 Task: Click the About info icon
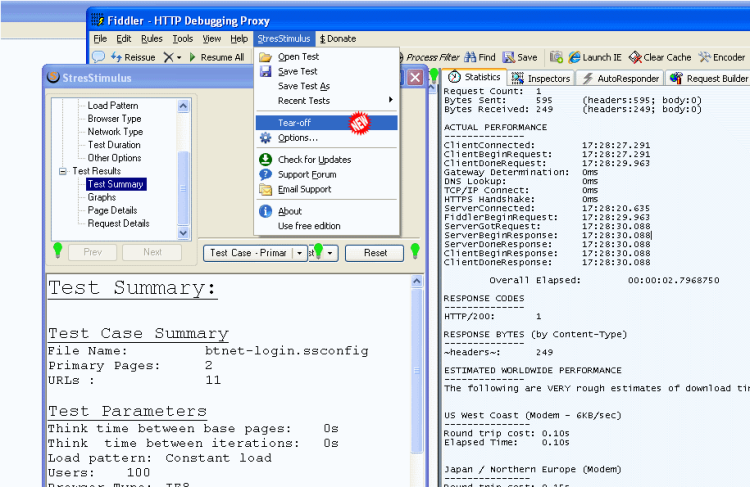pos(265,211)
